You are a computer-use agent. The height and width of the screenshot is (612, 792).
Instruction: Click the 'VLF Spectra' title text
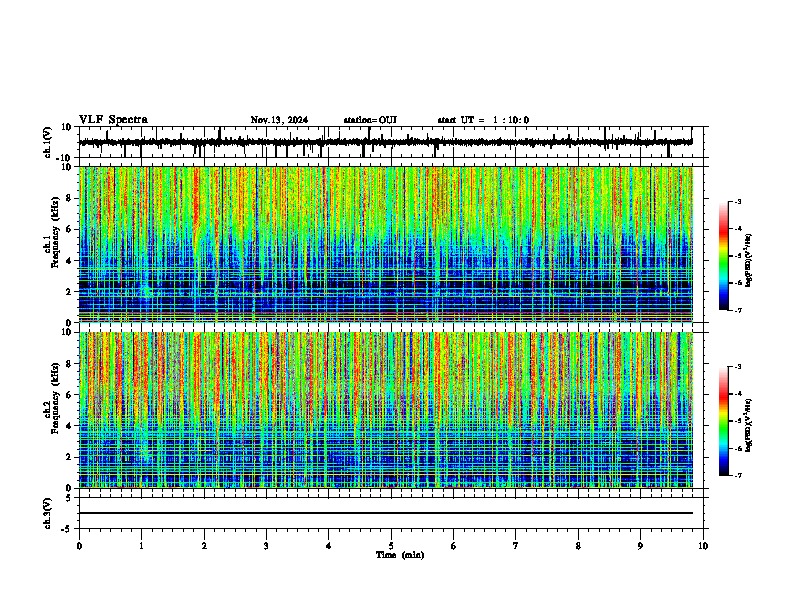(113, 120)
